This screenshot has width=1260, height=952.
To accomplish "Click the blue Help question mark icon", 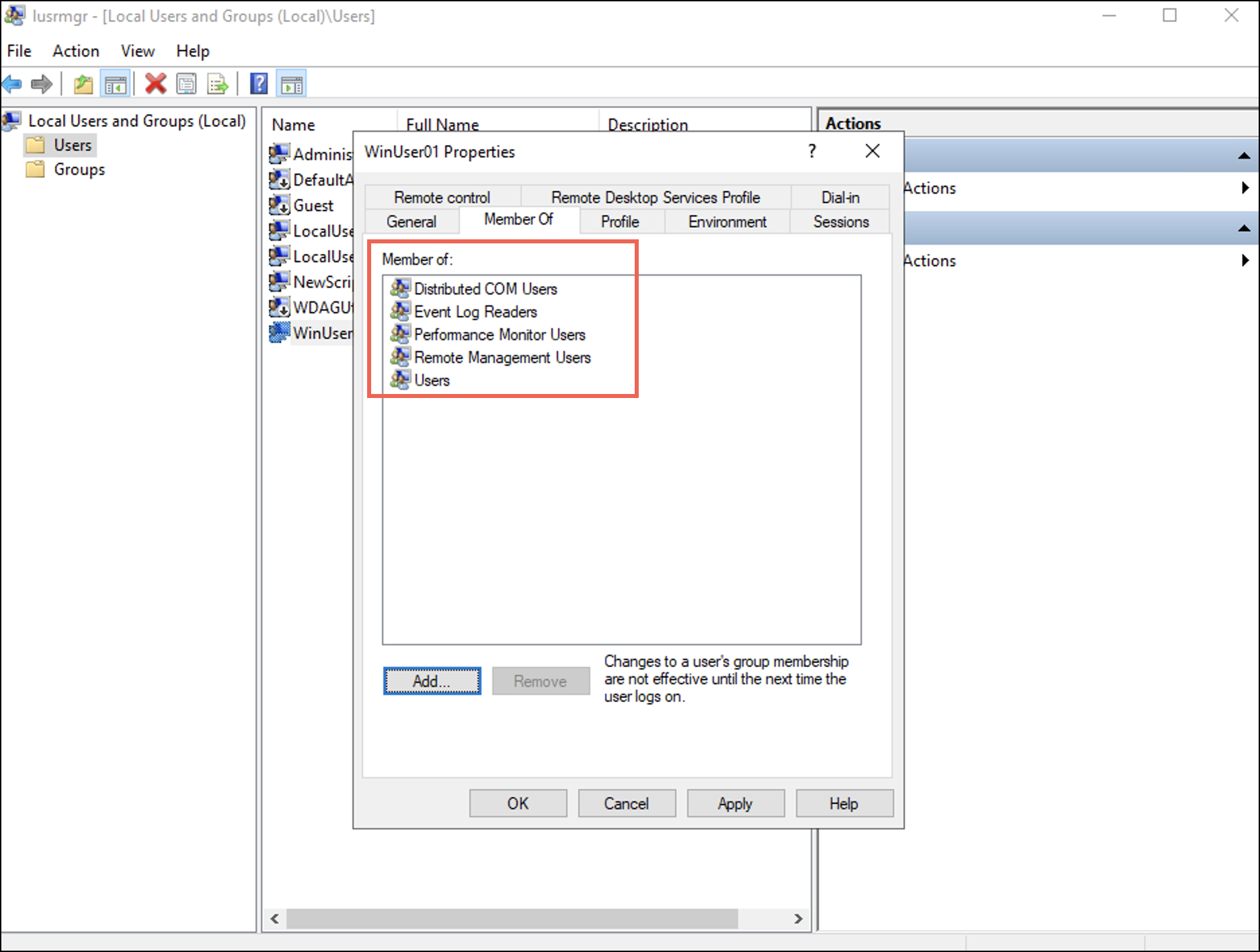I will pyautogui.click(x=259, y=84).
